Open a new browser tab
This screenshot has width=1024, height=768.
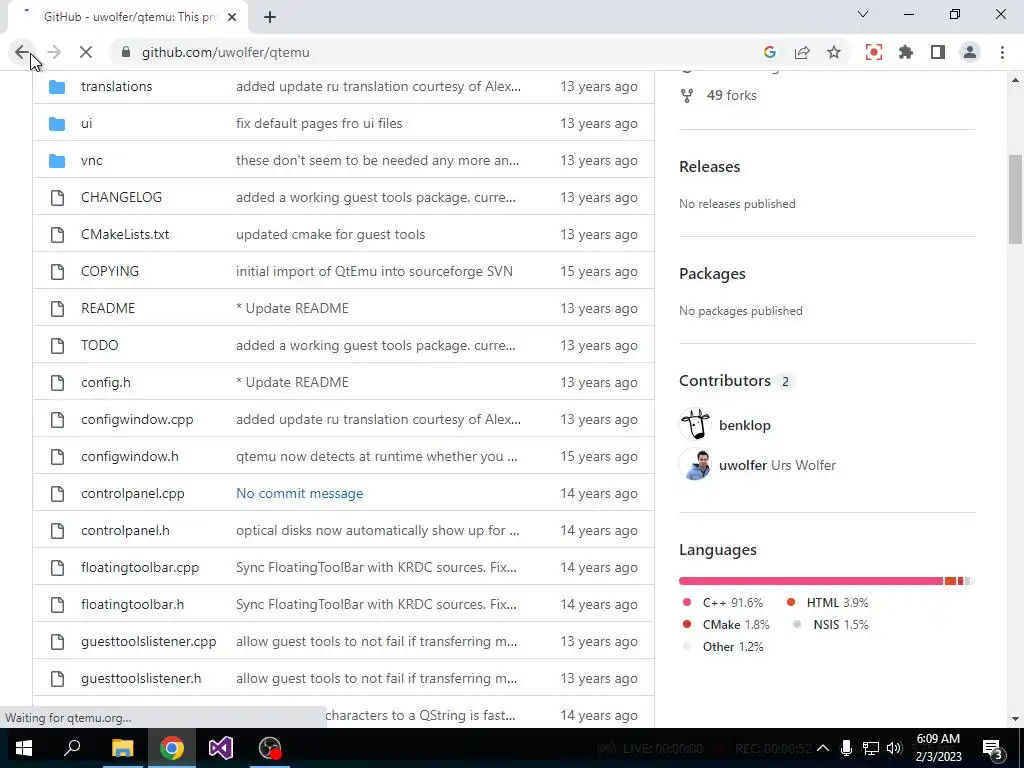click(270, 17)
